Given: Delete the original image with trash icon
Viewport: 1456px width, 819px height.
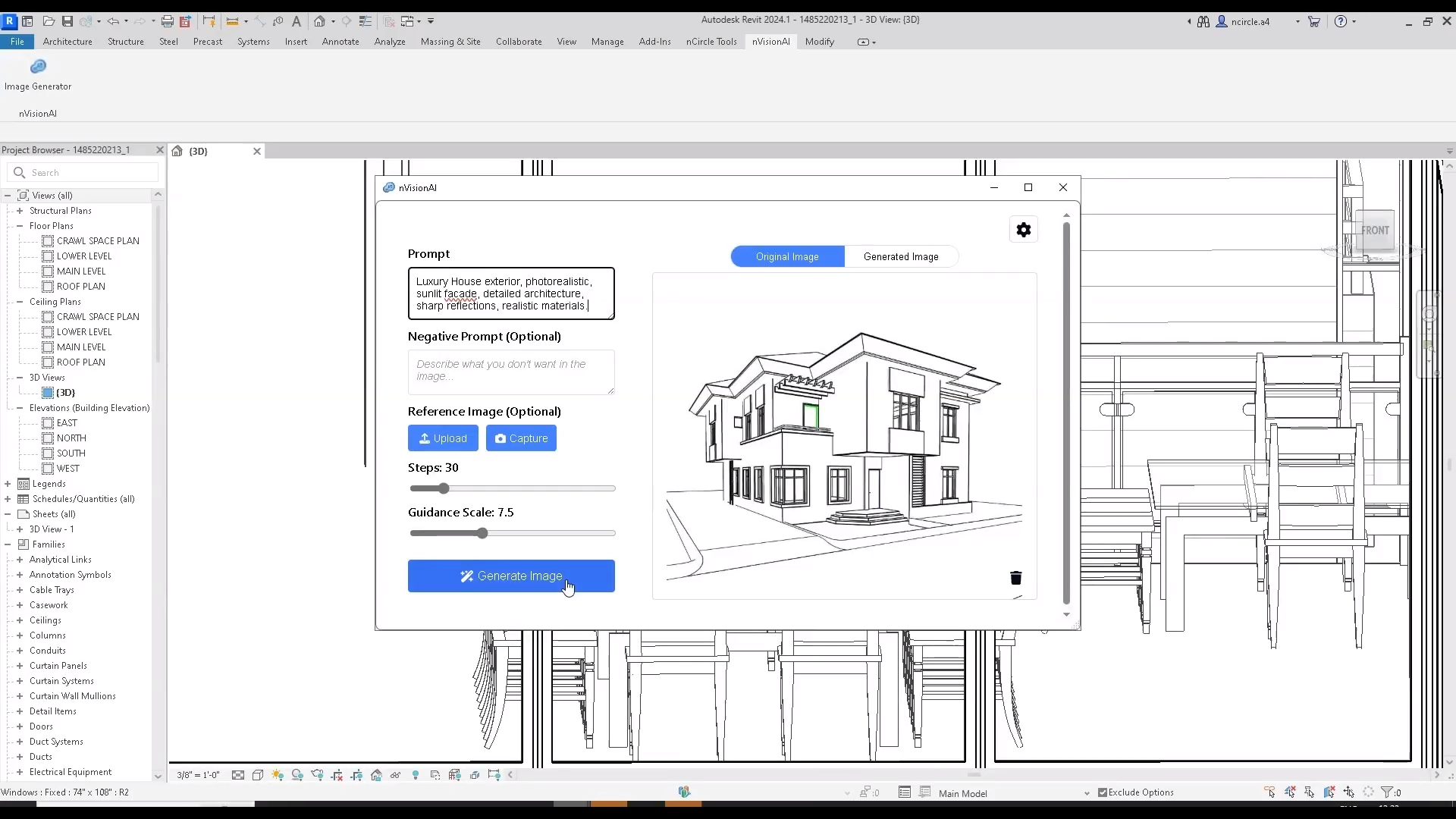Looking at the screenshot, I should (x=1016, y=578).
